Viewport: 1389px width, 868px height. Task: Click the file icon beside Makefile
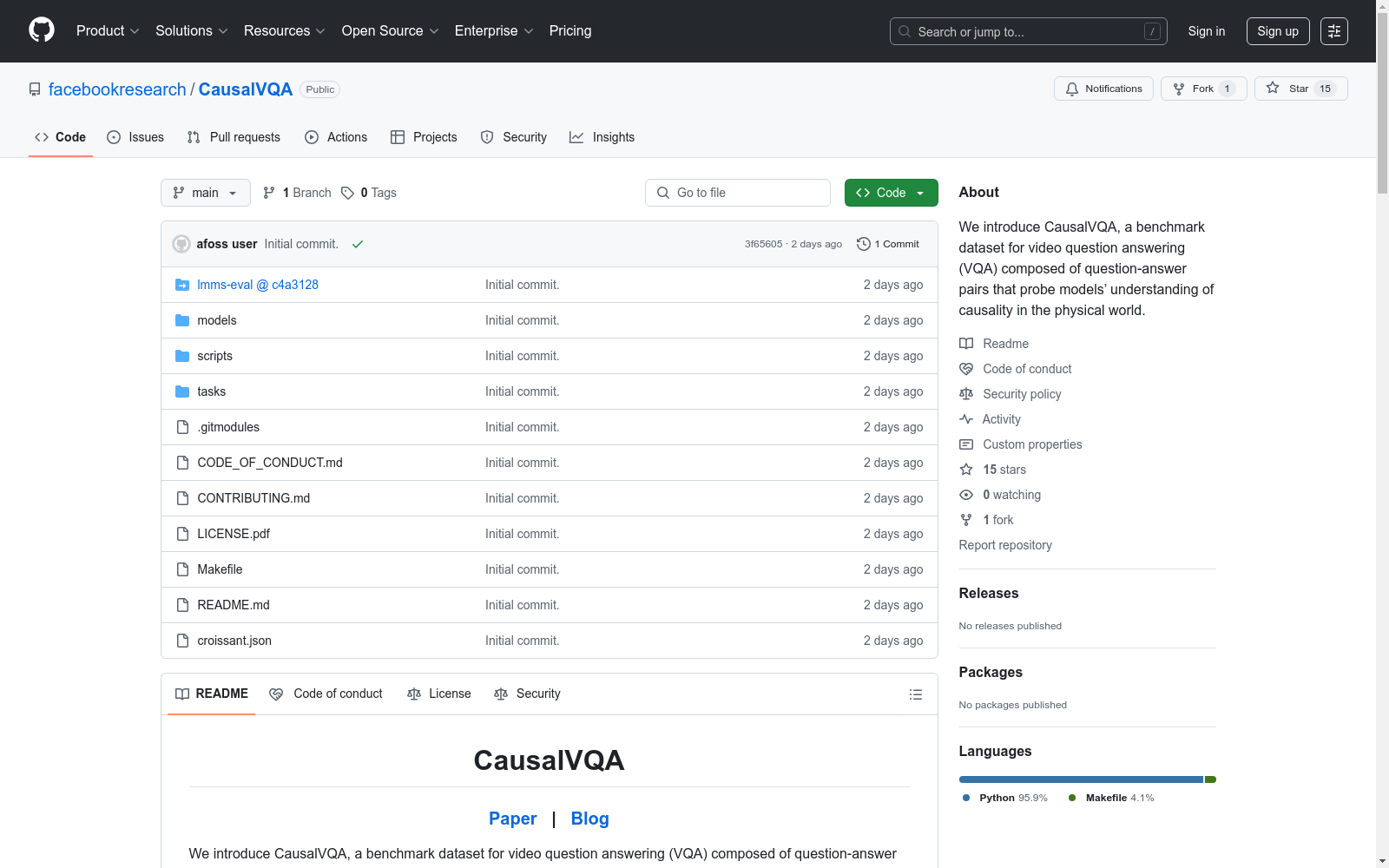pyautogui.click(x=182, y=569)
